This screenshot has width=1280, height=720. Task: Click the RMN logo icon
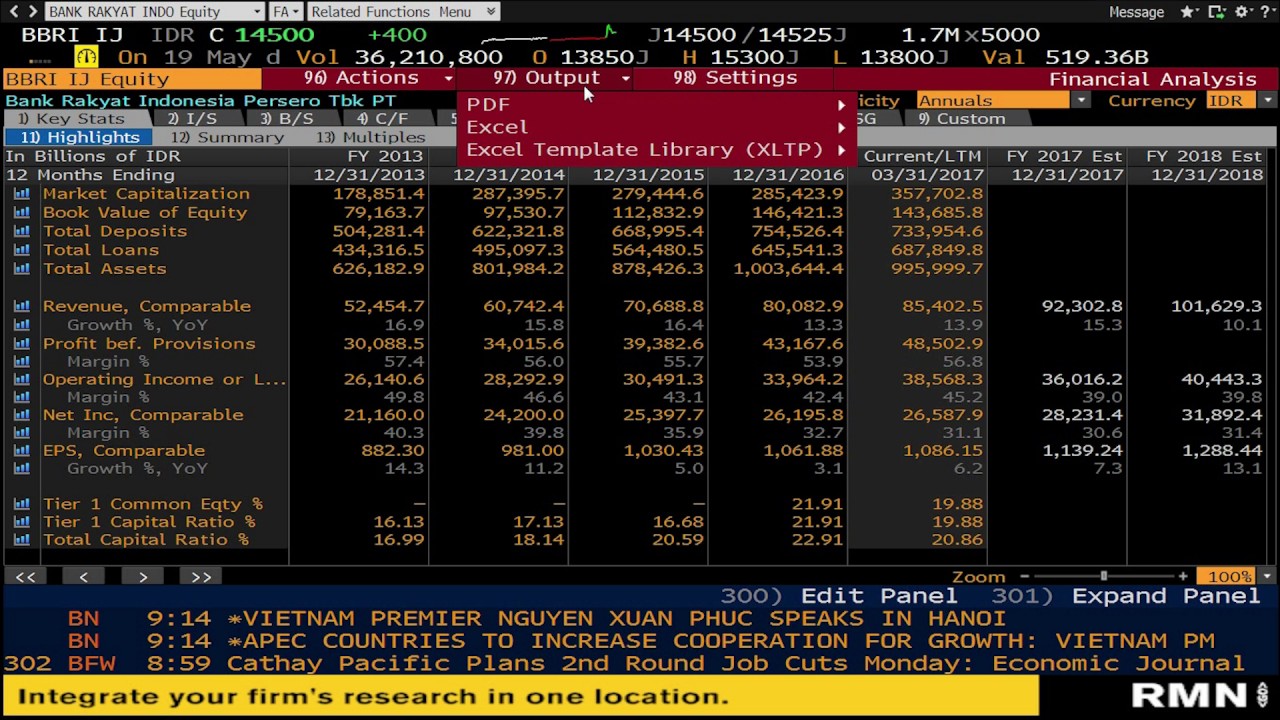click(x=1201, y=695)
